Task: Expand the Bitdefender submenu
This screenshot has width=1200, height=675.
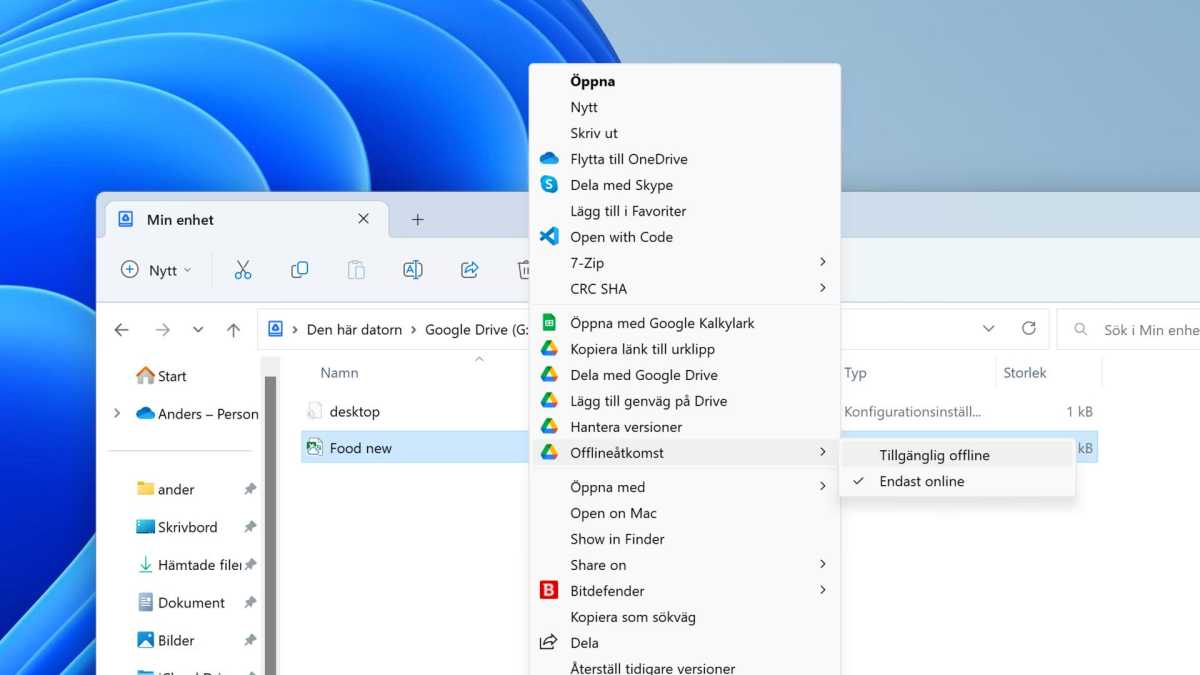Action: pos(823,590)
